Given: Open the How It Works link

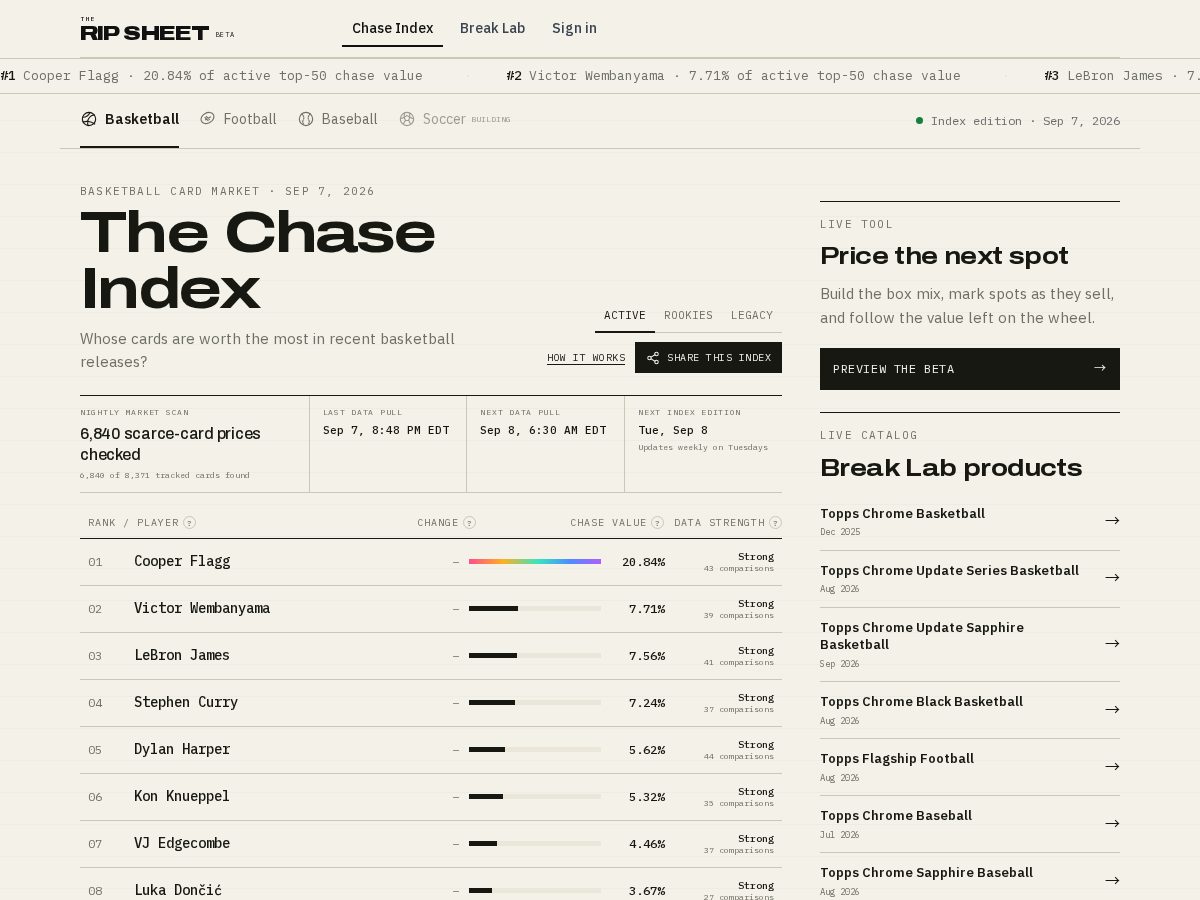Looking at the screenshot, I should 586,358.
